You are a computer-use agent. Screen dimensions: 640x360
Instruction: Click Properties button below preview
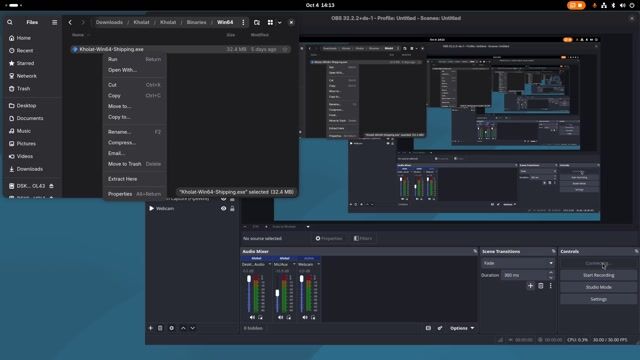pos(329,238)
